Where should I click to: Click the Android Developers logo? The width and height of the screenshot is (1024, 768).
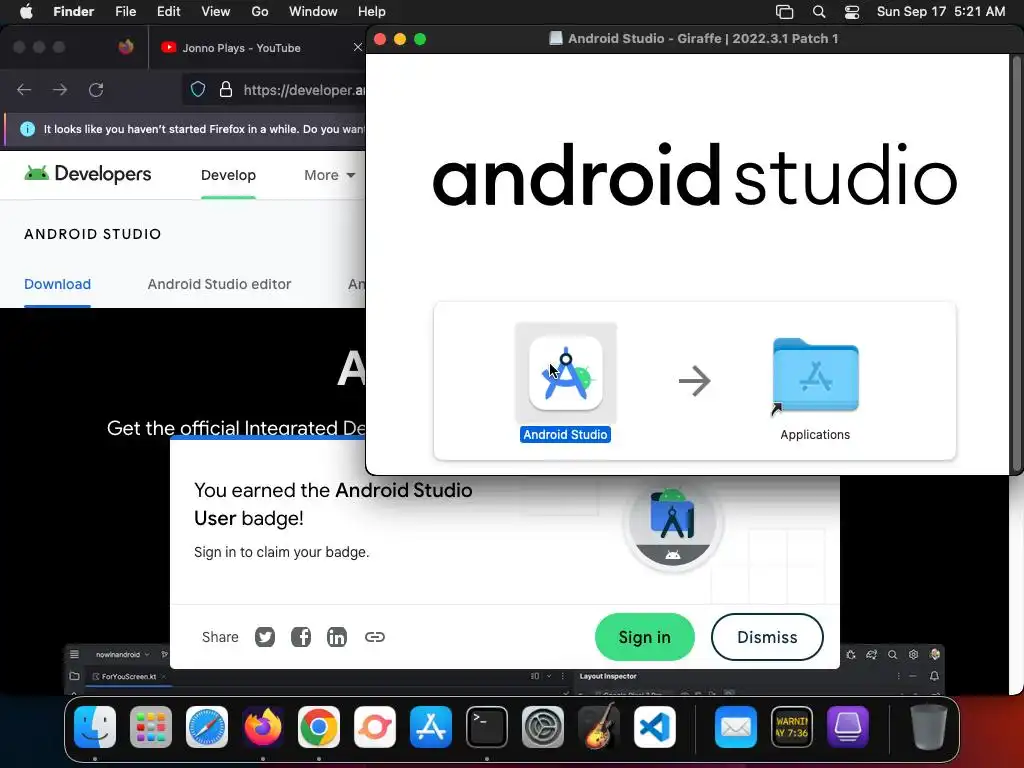tap(88, 174)
